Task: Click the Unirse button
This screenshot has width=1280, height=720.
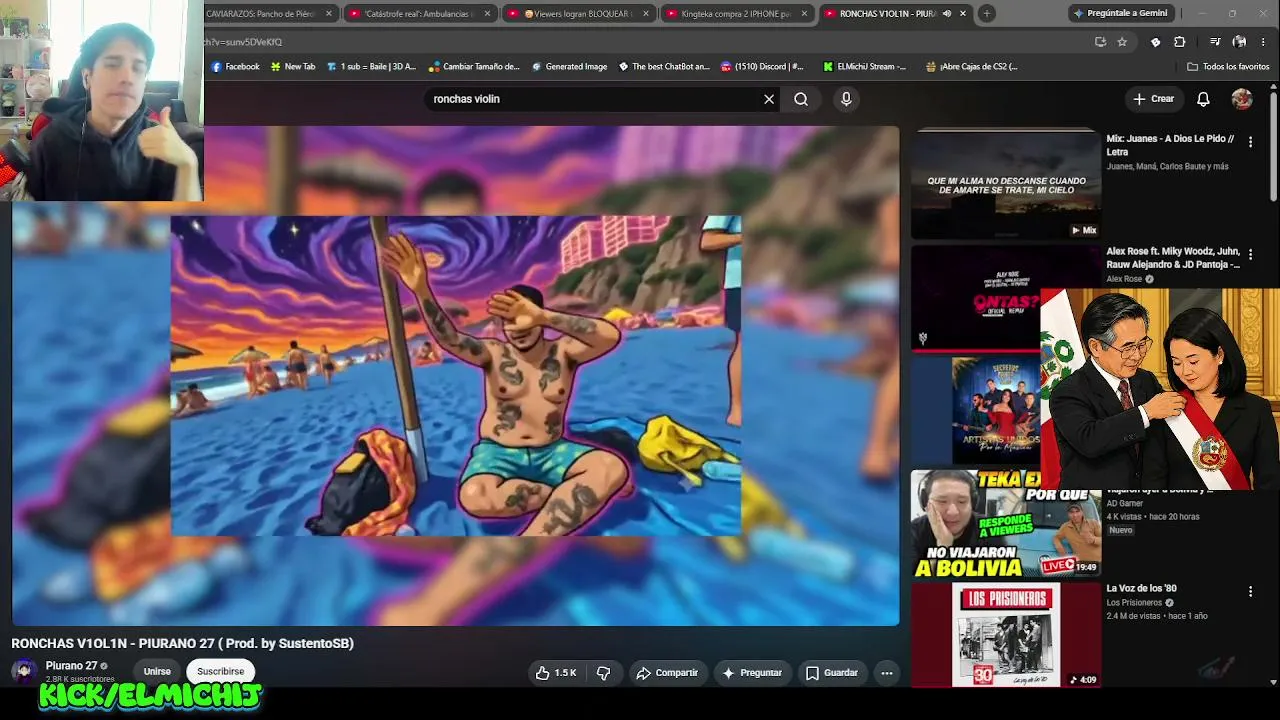Action: coord(157,672)
